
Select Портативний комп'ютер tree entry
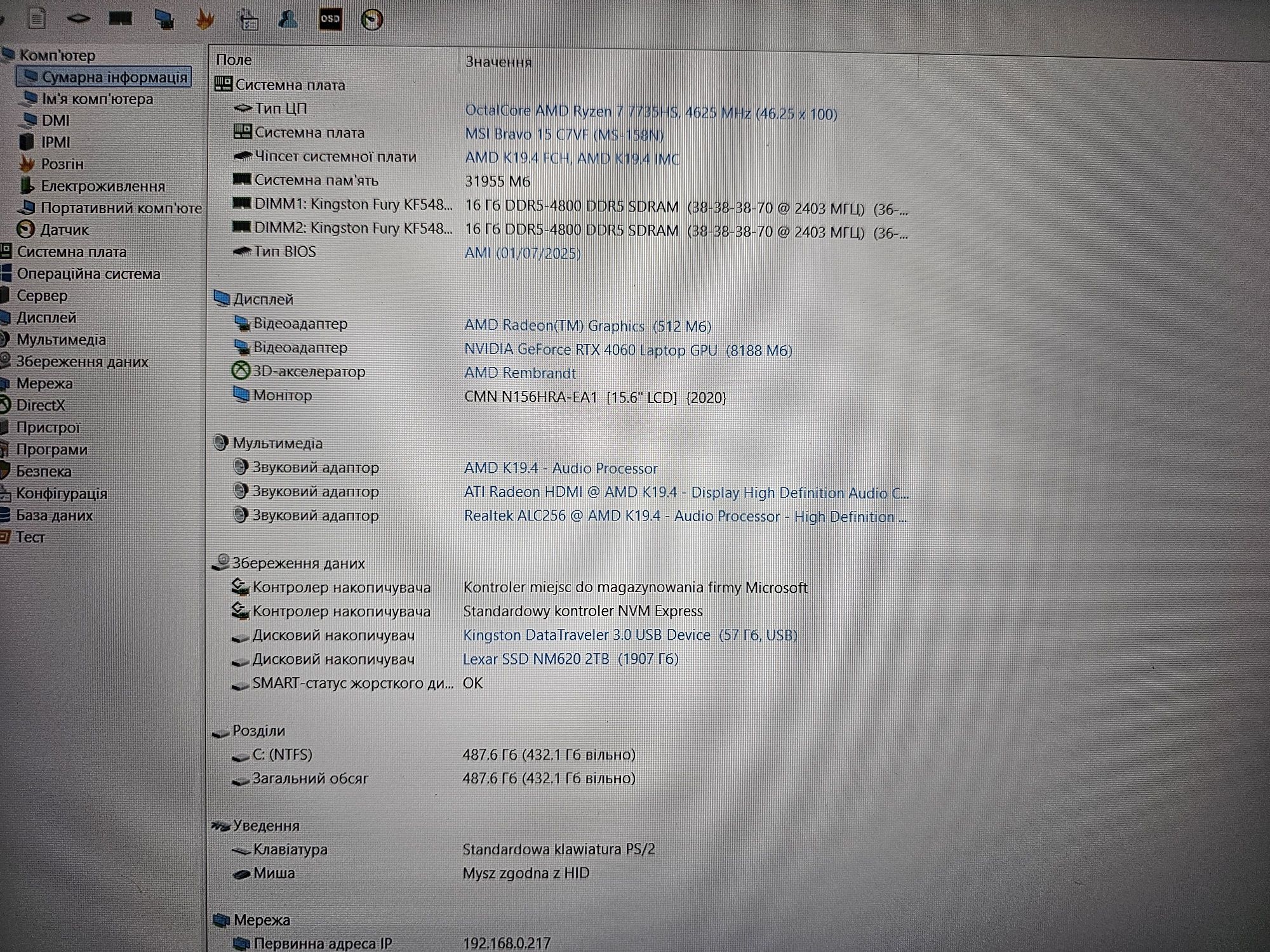tap(110, 208)
